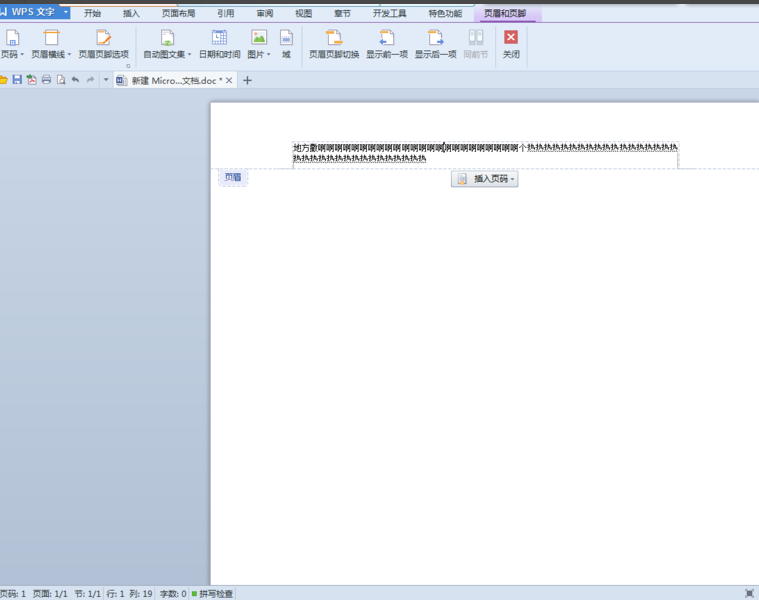Screen dimensions: 759x600
Task: Switch to the 审阅 tab
Action: (265, 14)
